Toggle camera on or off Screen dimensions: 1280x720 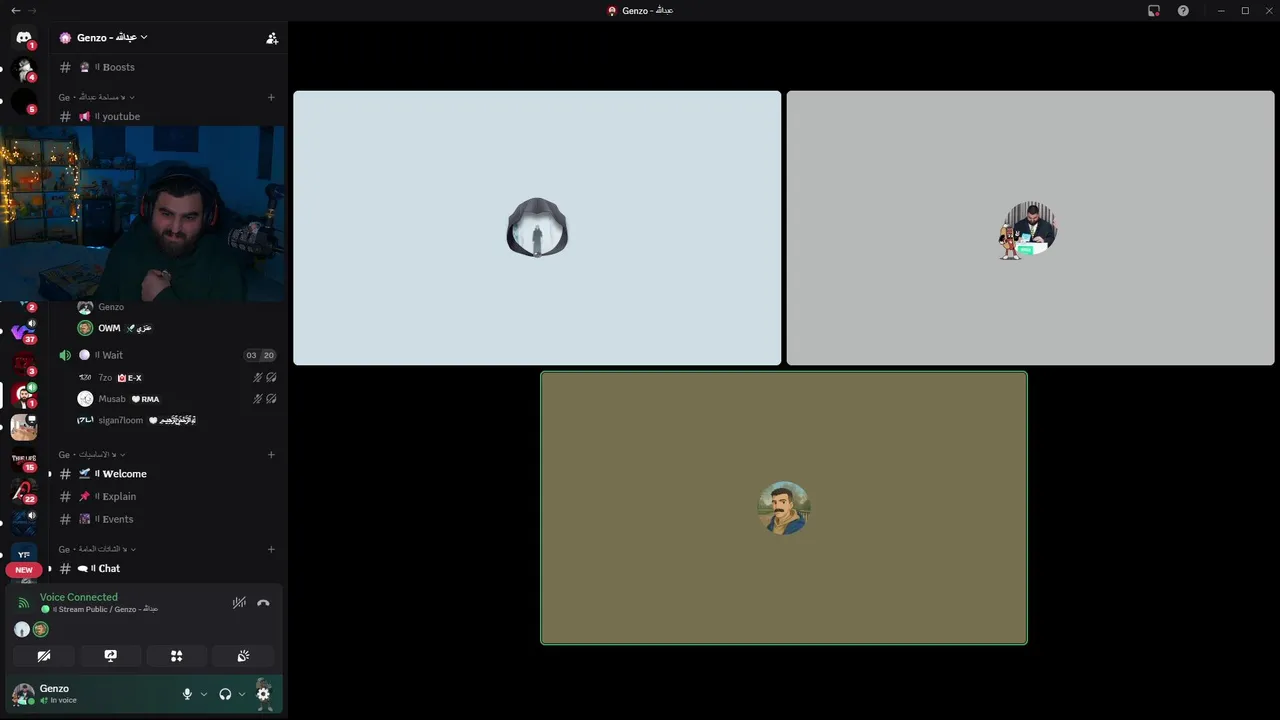(x=43, y=656)
